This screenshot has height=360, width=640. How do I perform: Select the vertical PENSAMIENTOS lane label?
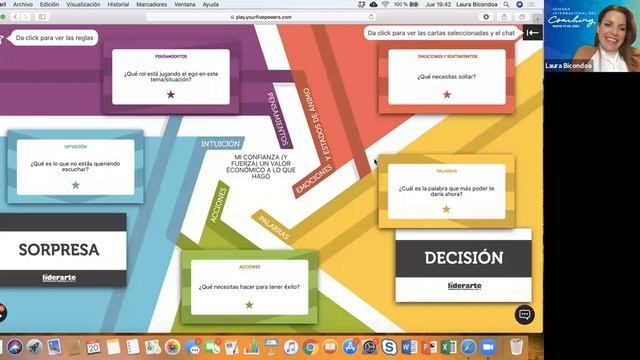click(278, 119)
